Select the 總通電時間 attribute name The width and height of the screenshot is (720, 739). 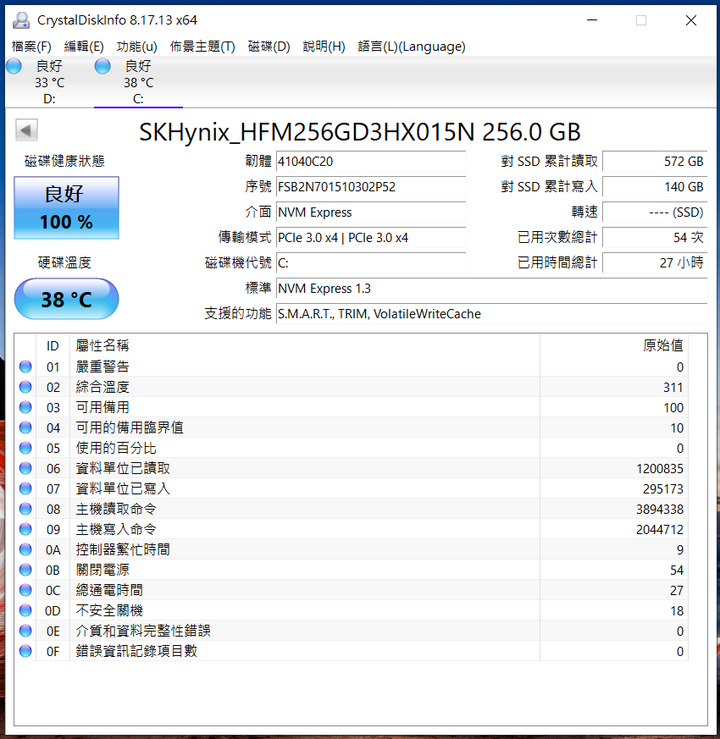[x=109, y=590]
